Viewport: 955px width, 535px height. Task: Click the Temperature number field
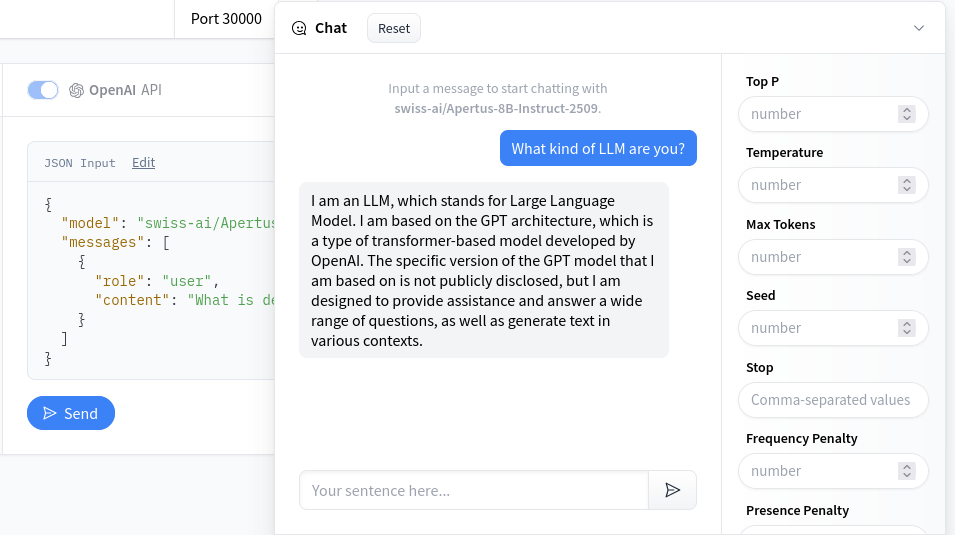click(820, 185)
